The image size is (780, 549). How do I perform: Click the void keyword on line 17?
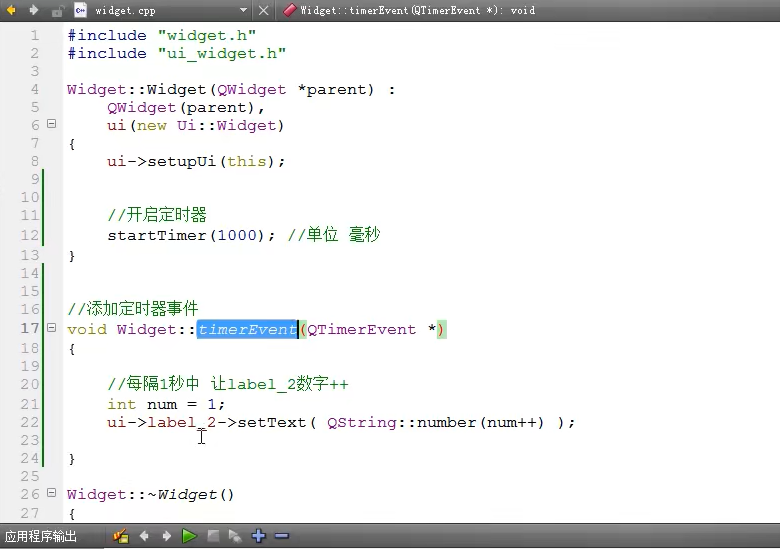coord(87,329)
